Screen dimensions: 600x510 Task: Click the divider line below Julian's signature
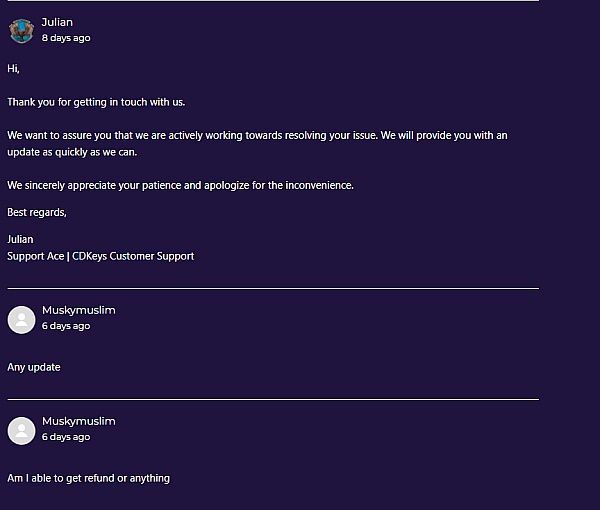click(272, 288)
